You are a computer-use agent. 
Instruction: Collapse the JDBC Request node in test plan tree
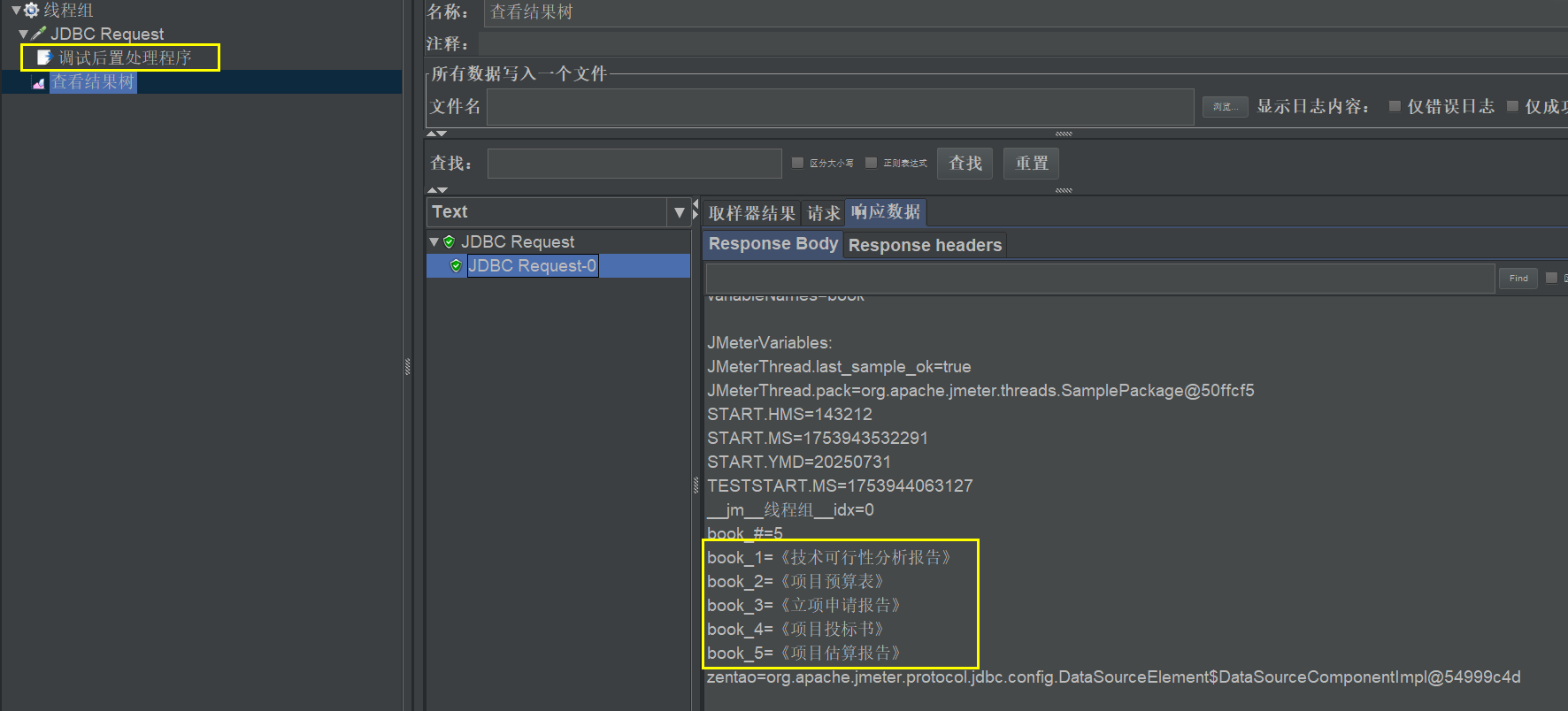point(23,34)
